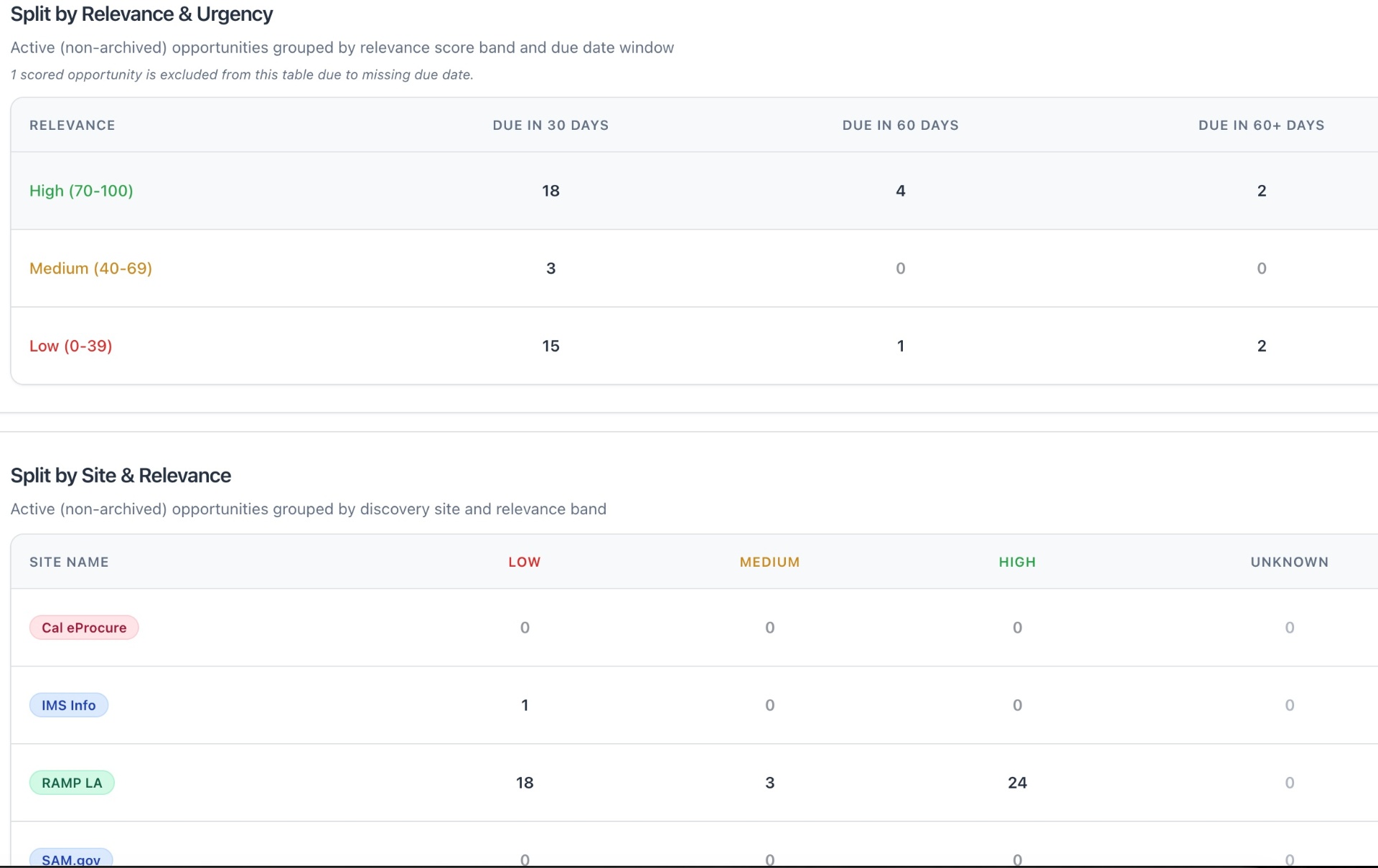1378x868 pixels.
Task: Click High relevance due in 60 days count 4
Action: click(x=900, y=191)
